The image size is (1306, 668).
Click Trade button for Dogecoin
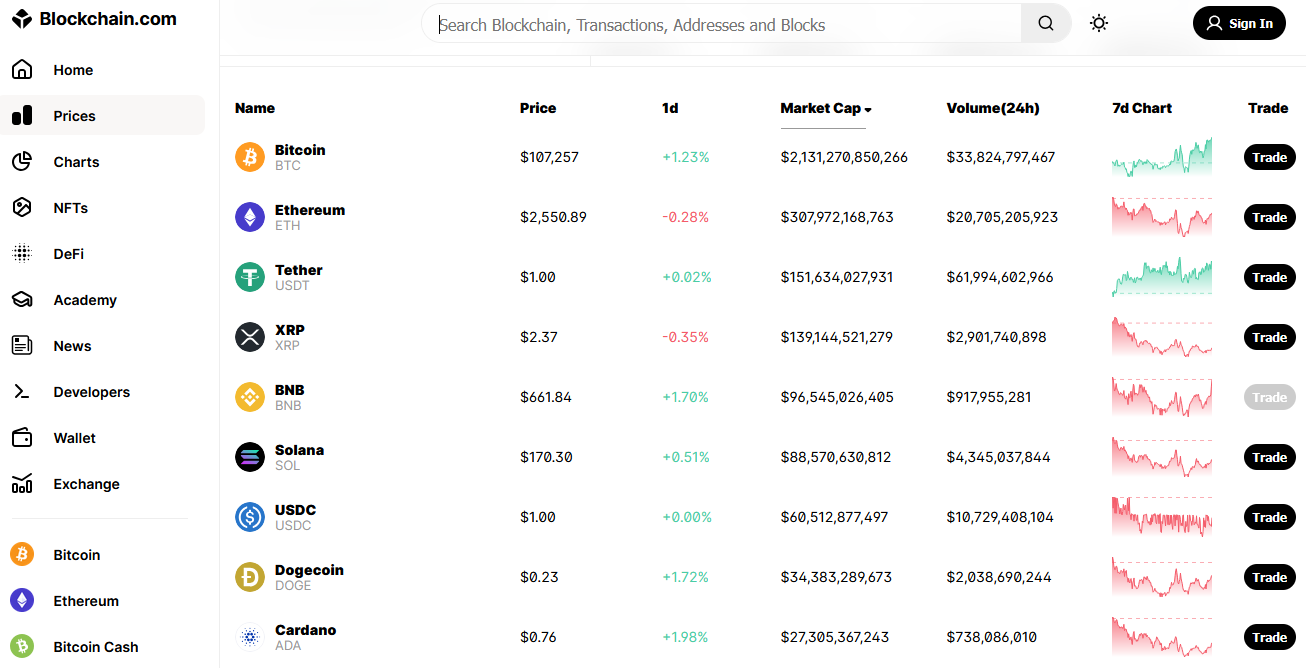(x=1270, y=577)
